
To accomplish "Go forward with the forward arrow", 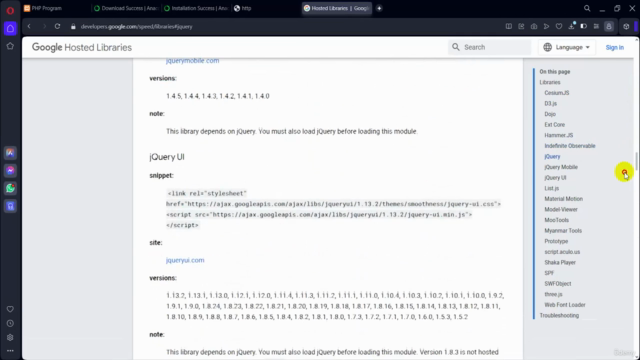I will [44, 27].
